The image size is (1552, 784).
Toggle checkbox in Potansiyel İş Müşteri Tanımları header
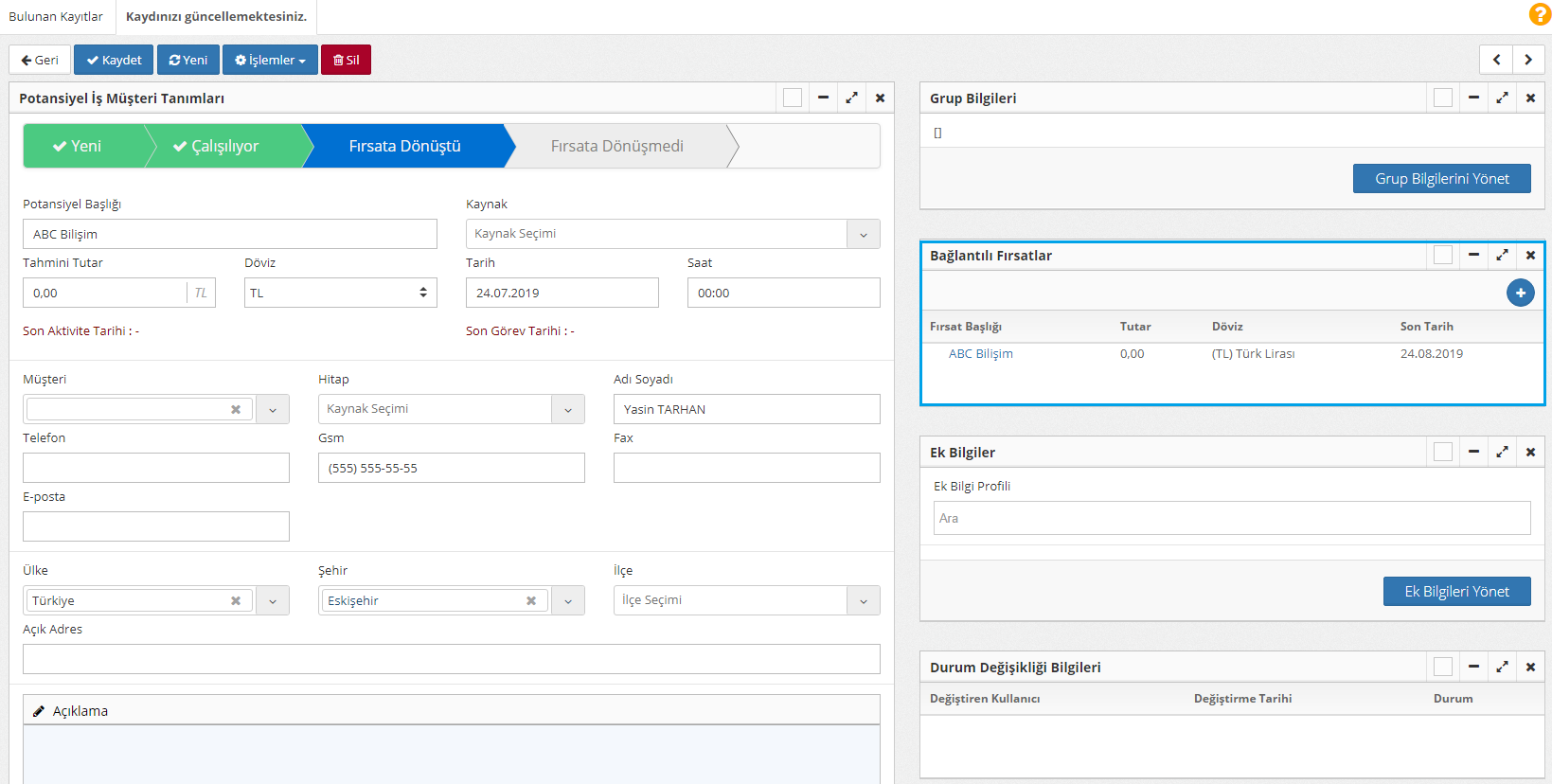[x=793, y=98]
